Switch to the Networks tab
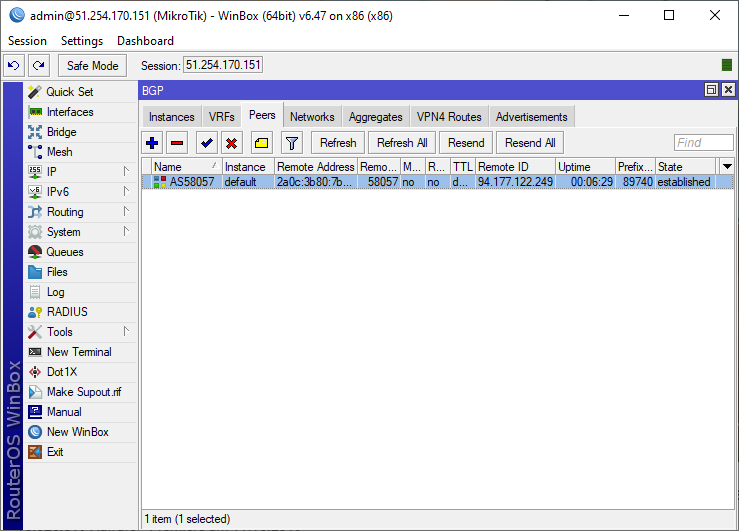This screenshot has width=739, height=531. coord(312,117)
